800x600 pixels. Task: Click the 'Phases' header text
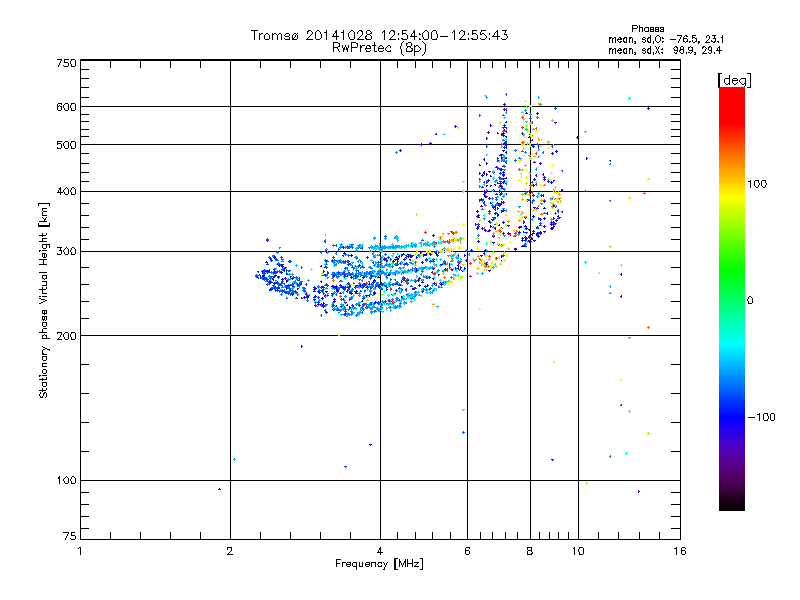coord(647,29)
